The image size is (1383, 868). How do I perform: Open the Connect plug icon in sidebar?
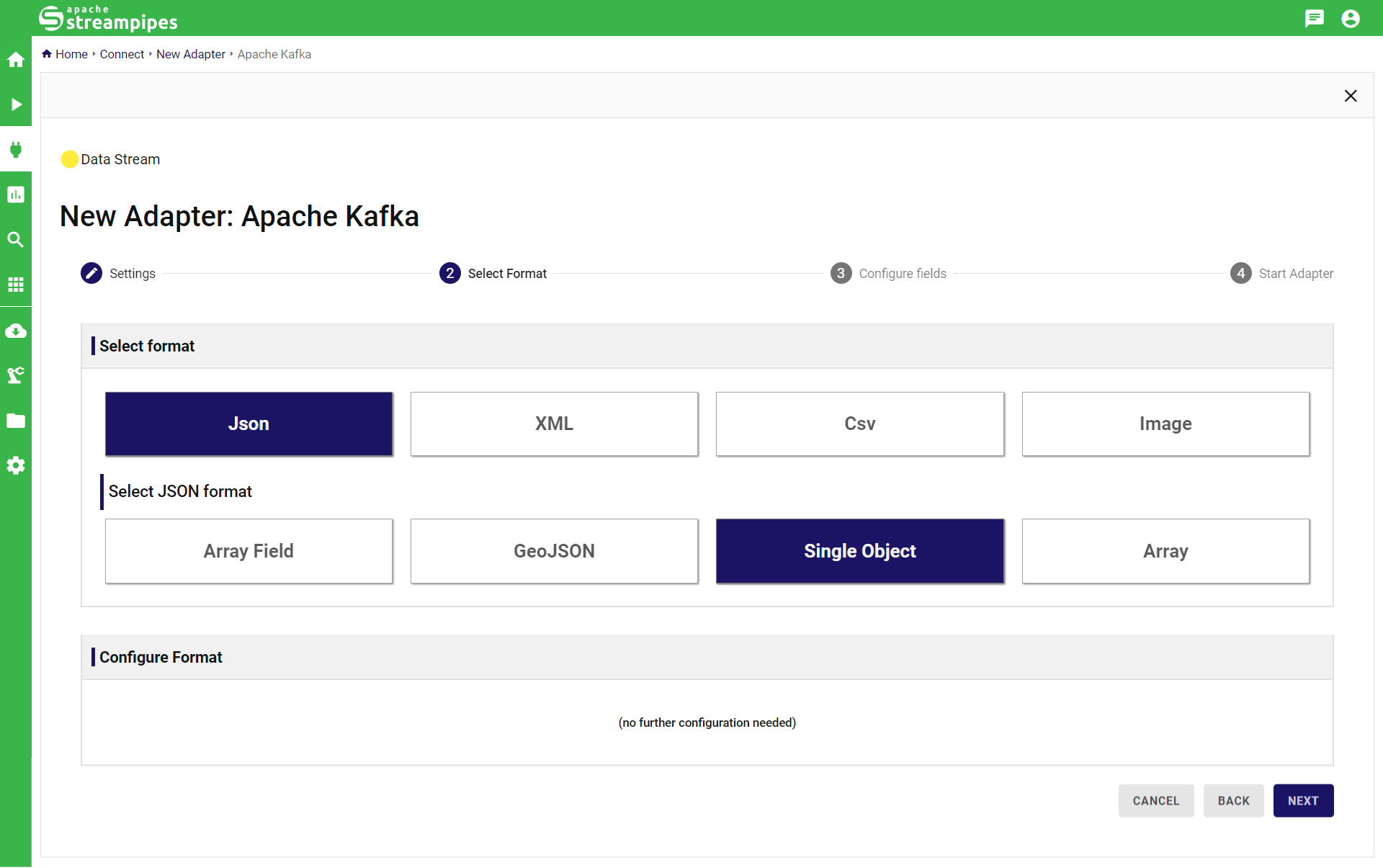click(x=16, y=150)
